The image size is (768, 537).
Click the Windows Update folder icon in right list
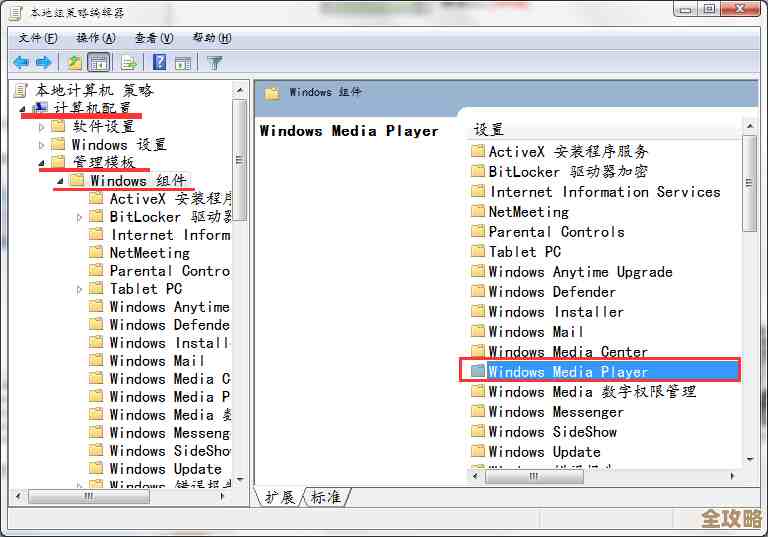click(x=478, y=451)
